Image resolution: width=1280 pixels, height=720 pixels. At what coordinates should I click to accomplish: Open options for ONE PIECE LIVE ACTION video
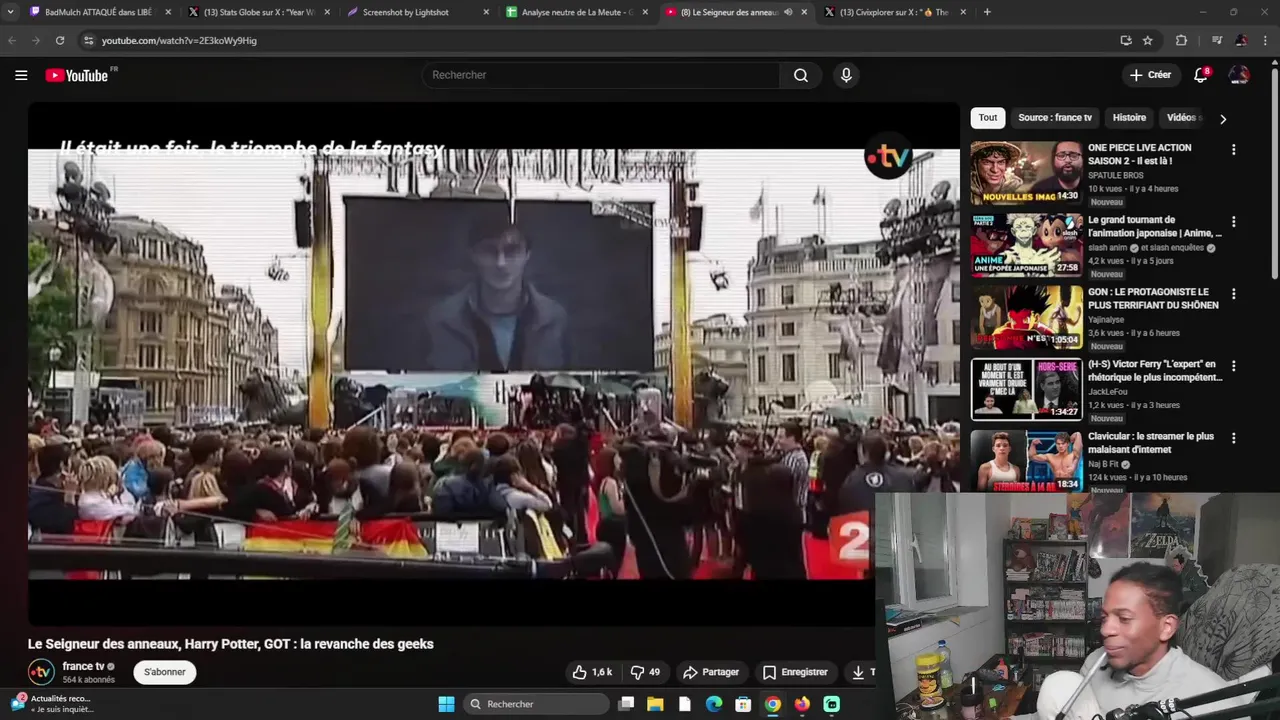[x=1233, y=149]
